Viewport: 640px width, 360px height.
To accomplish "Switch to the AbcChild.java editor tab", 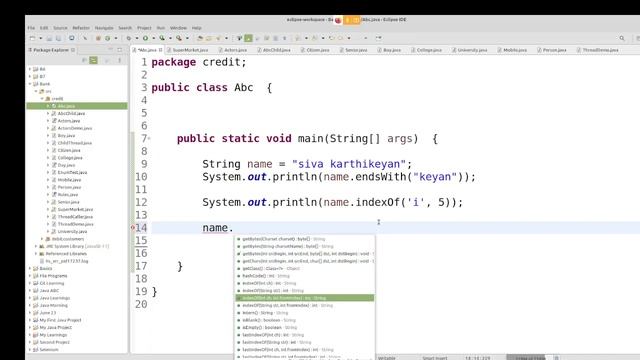I will (274, 50).
